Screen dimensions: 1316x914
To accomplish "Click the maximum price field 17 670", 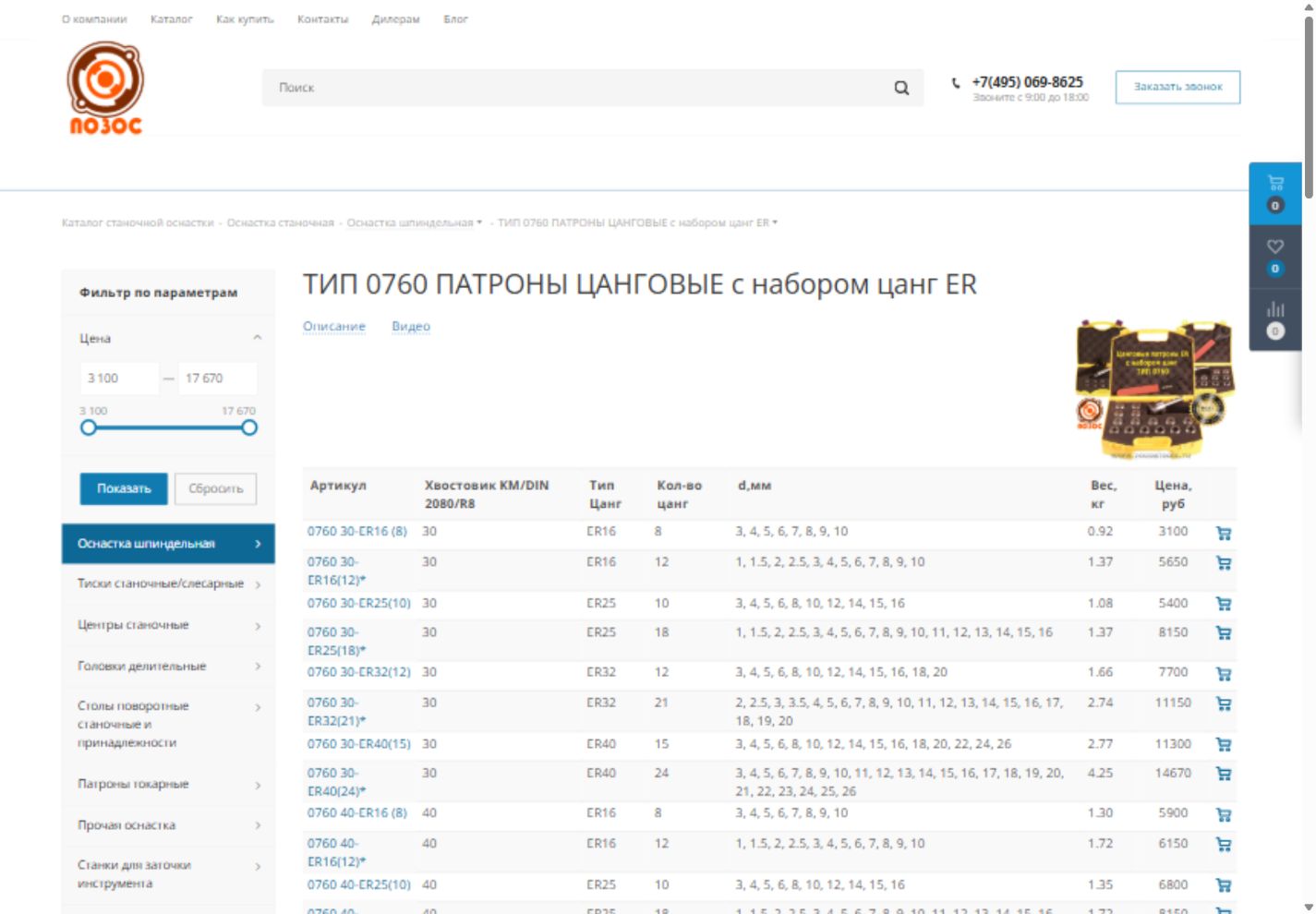I will click(x=217, y=379).
